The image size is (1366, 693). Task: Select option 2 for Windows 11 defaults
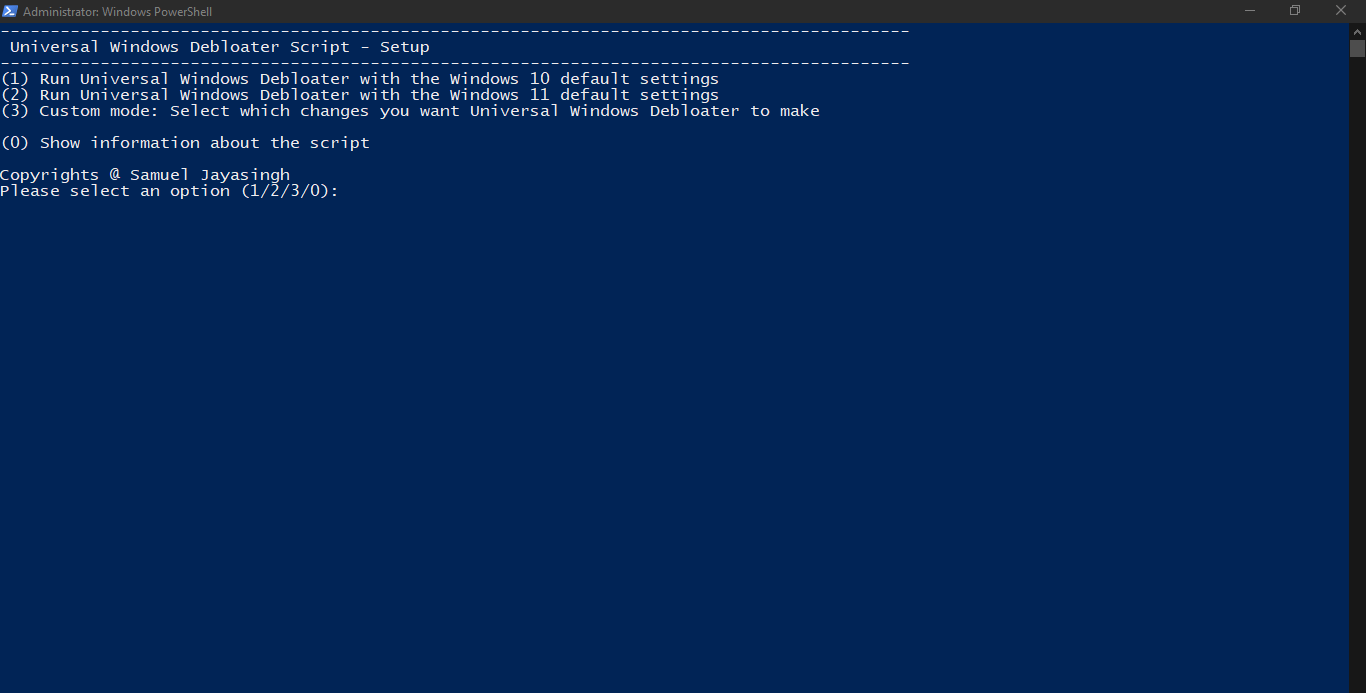click(x=360, y=94)
